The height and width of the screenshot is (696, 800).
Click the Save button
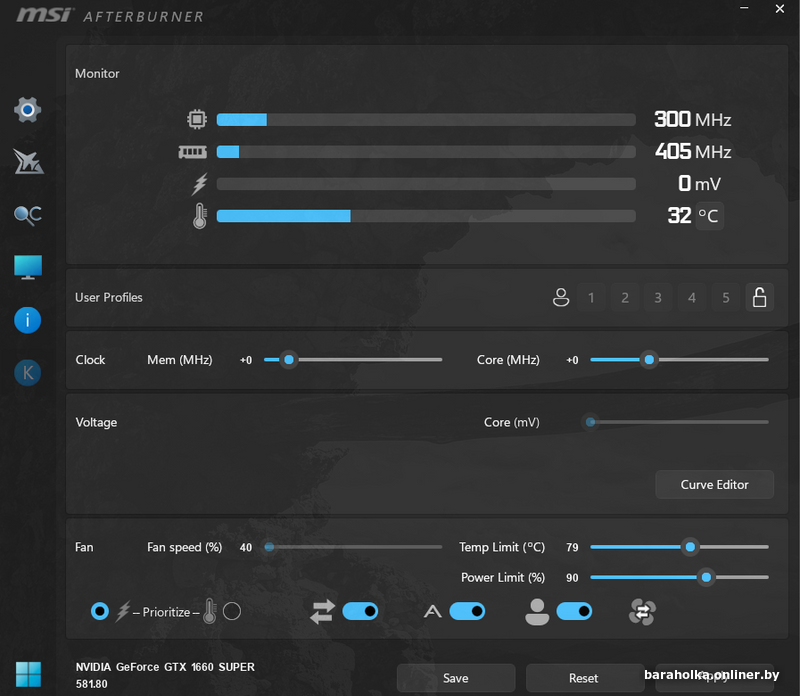(x=456, y=678)
